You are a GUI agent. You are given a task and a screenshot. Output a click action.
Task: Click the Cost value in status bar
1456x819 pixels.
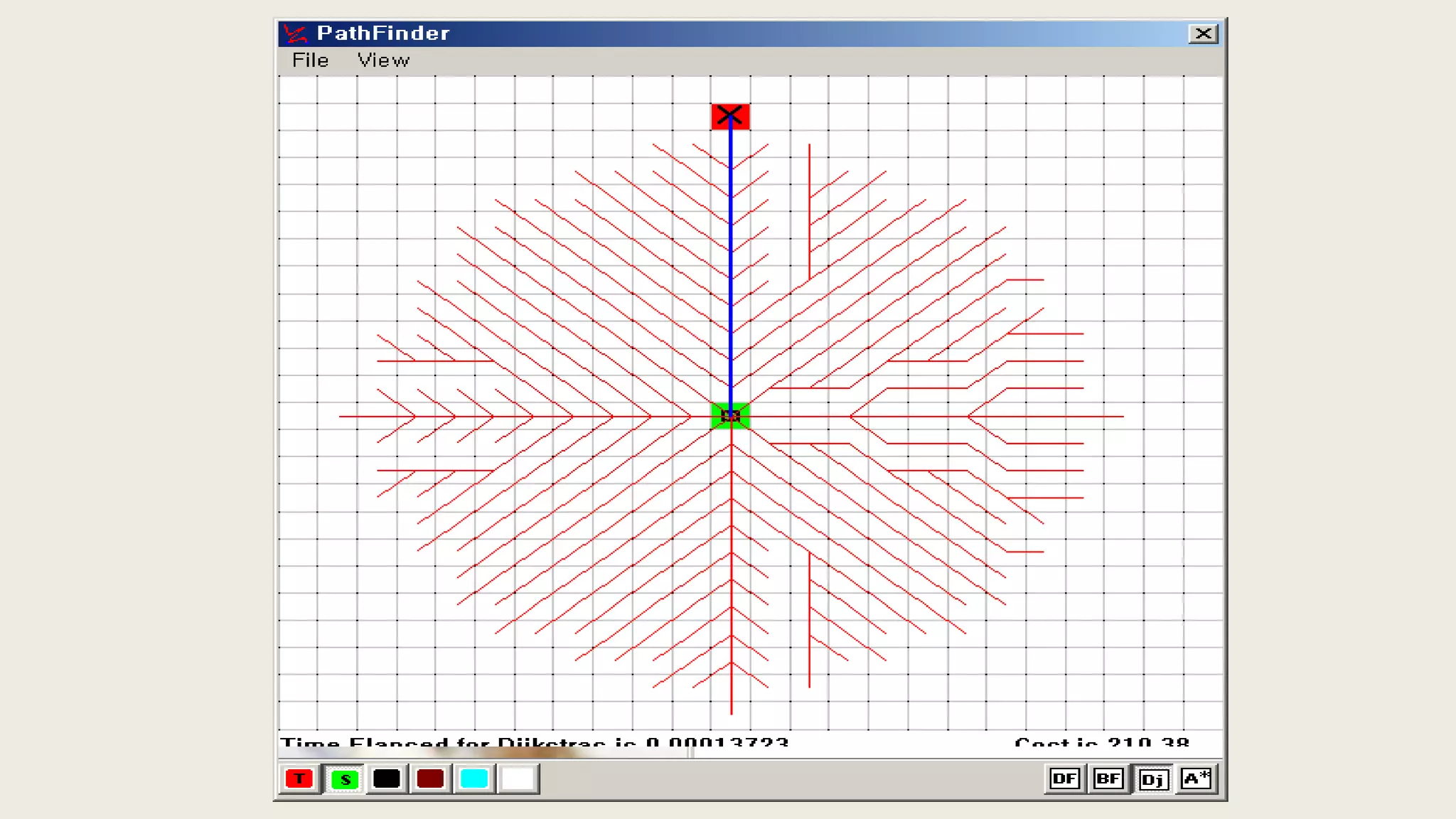1101,742
